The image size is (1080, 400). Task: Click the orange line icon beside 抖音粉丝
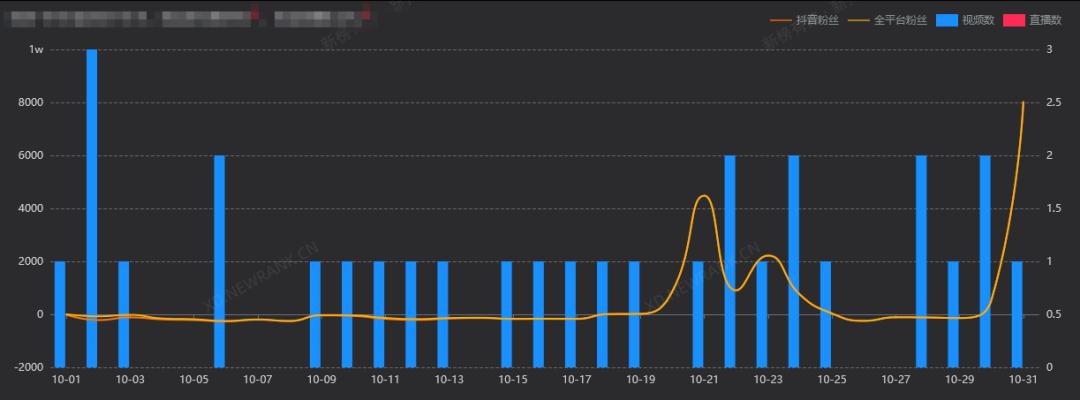point(780,20)
